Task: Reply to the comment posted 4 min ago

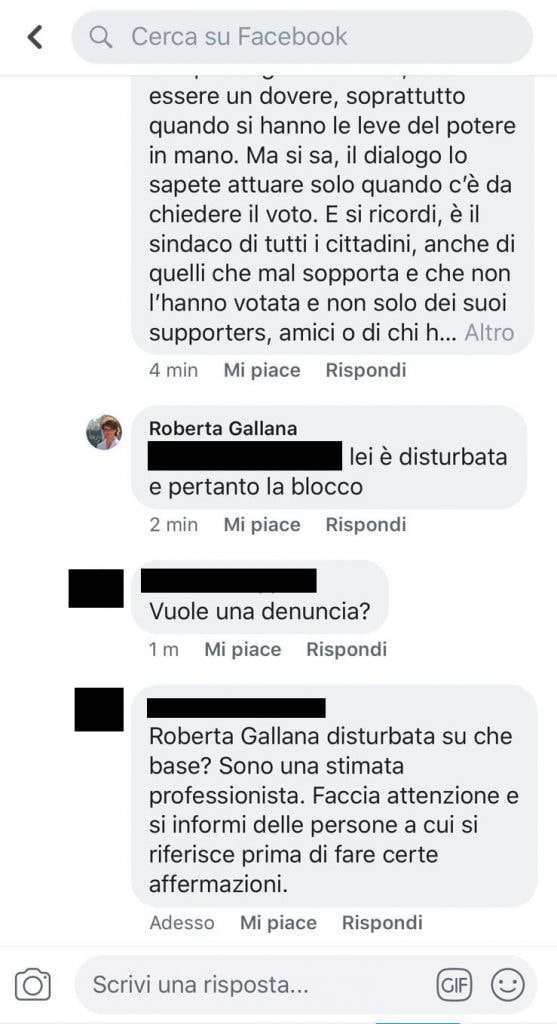Action: click(x=366, y=370)
